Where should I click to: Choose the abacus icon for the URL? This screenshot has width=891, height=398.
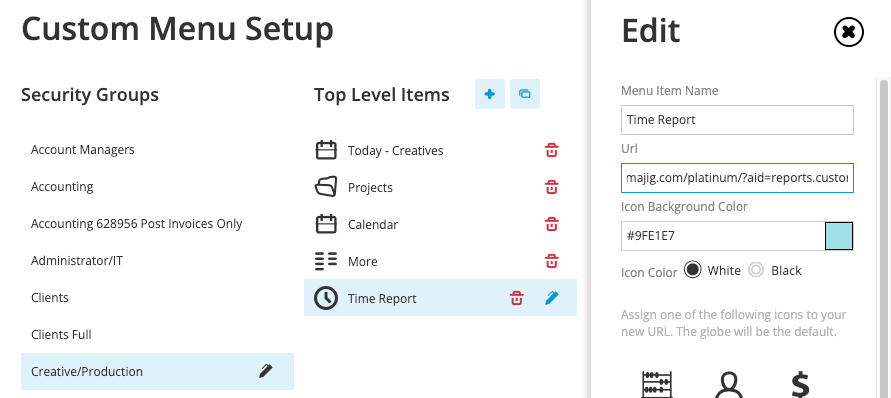tap(657, 384)
